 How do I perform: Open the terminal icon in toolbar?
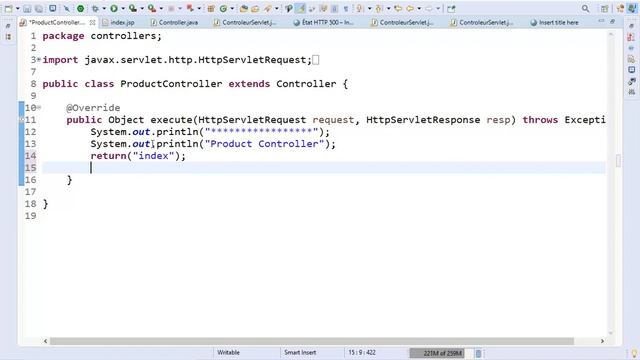53,8
